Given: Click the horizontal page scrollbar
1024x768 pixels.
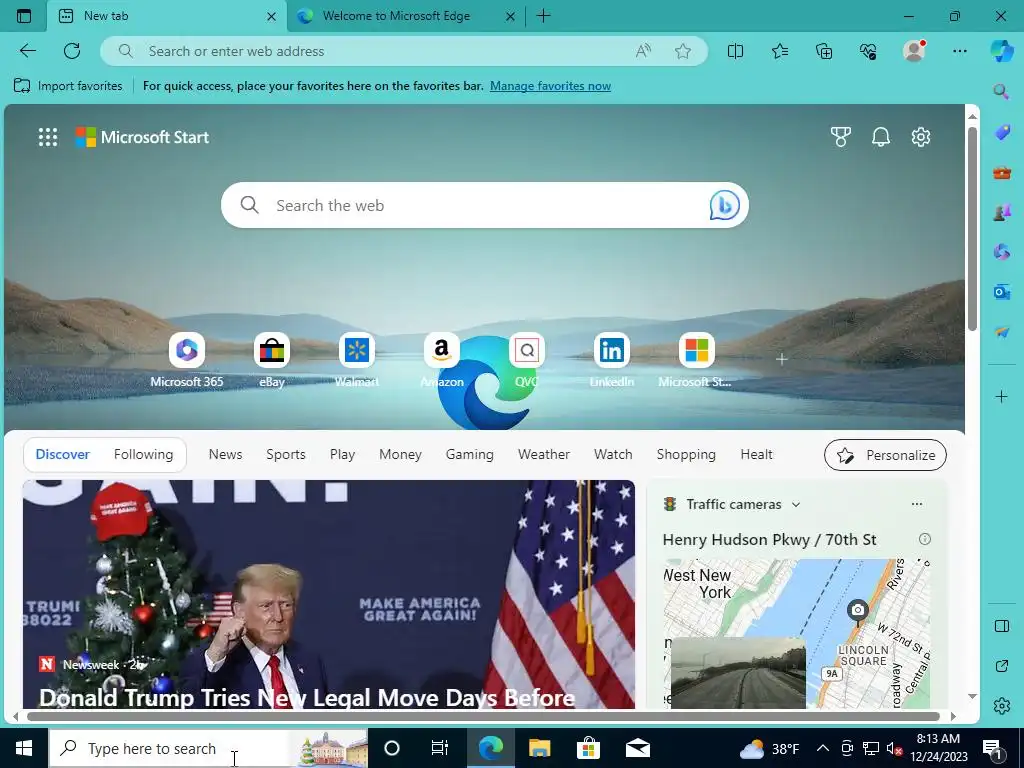Looking at the screenshot, I should (x=483, y=716).
